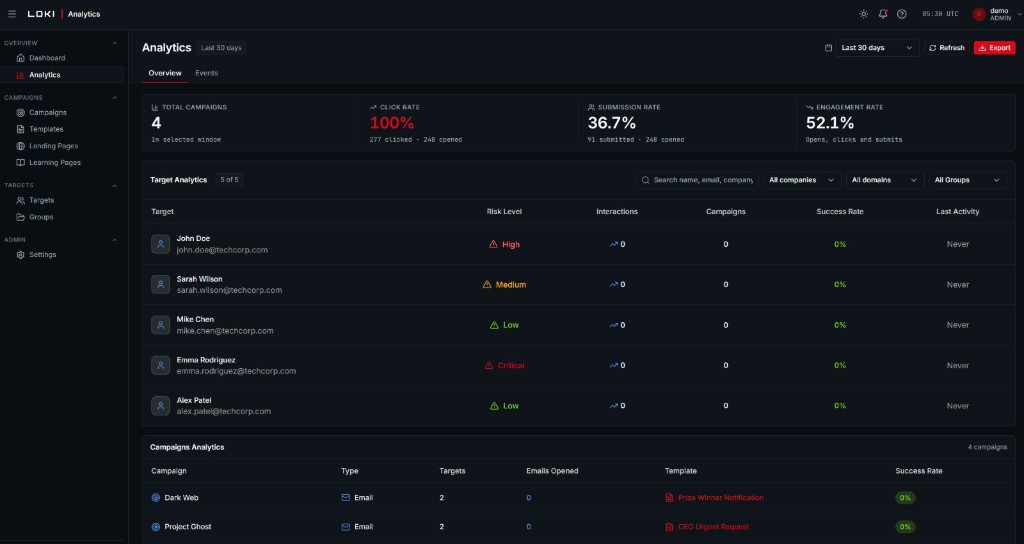Screen dimensions: 1024x544
Task: Click the red Export button
Action: click(994, 48)
